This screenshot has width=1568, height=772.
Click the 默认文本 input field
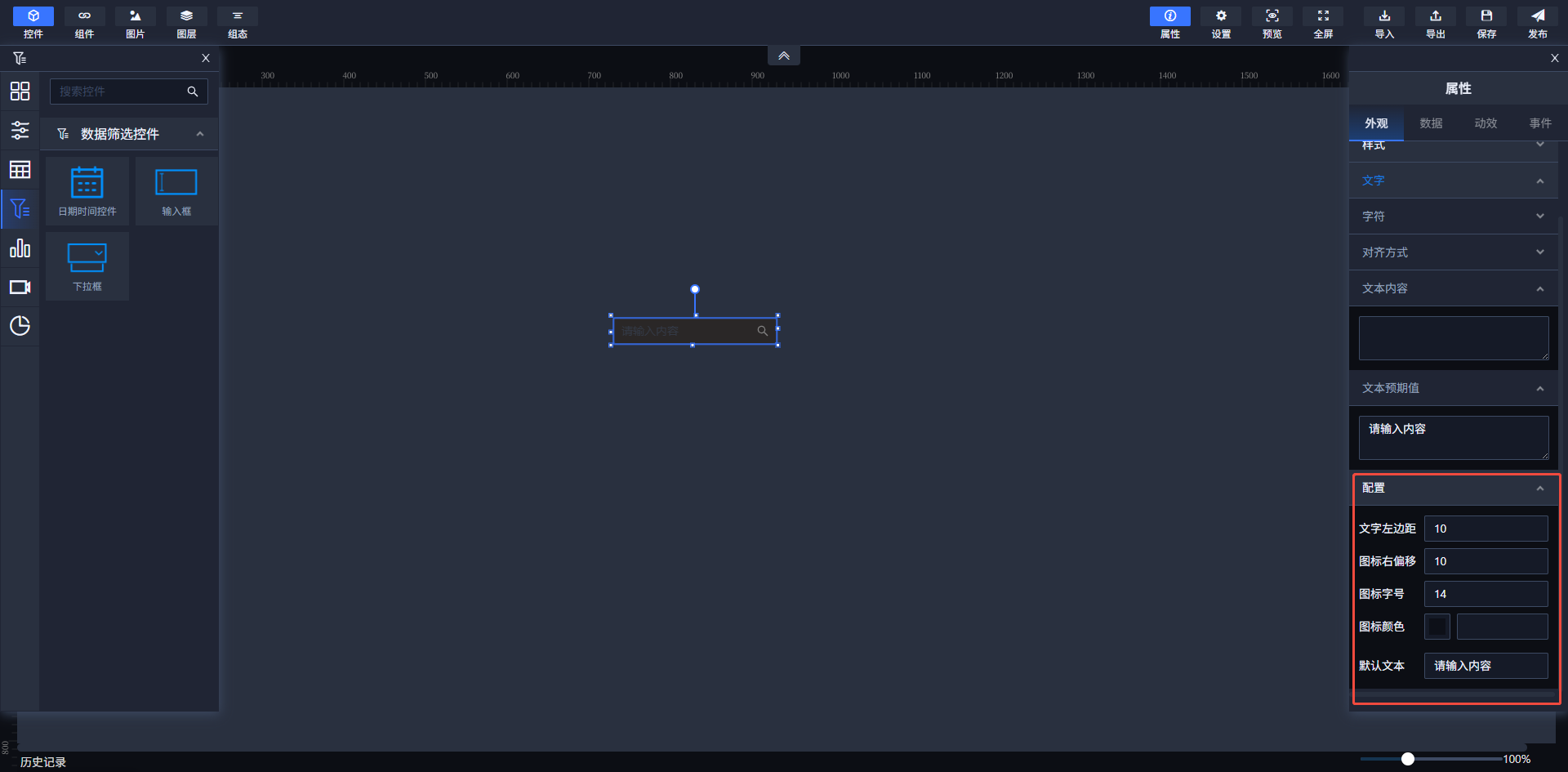1486,666
